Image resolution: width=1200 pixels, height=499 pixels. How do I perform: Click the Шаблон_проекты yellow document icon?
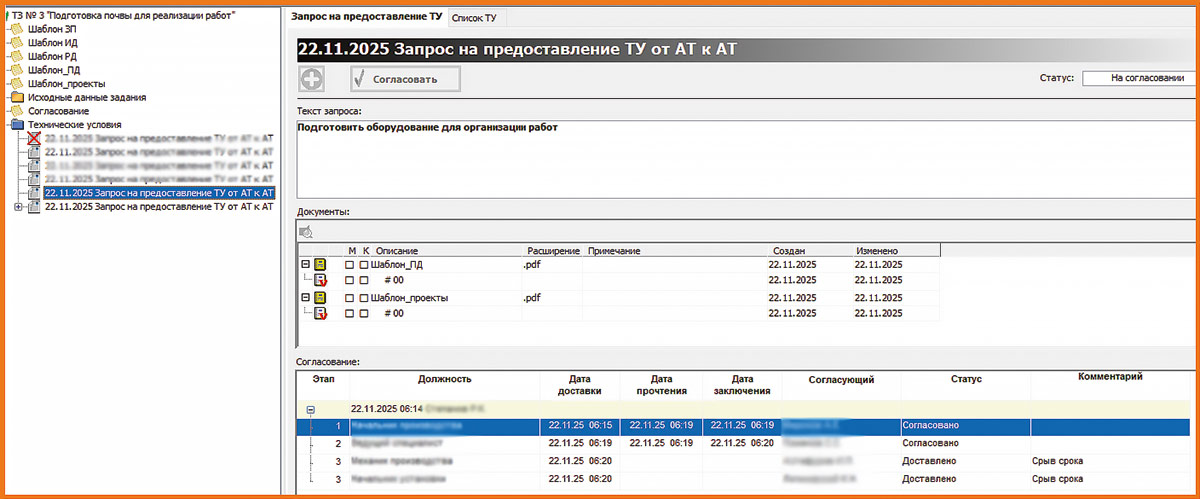click(320, 298)
